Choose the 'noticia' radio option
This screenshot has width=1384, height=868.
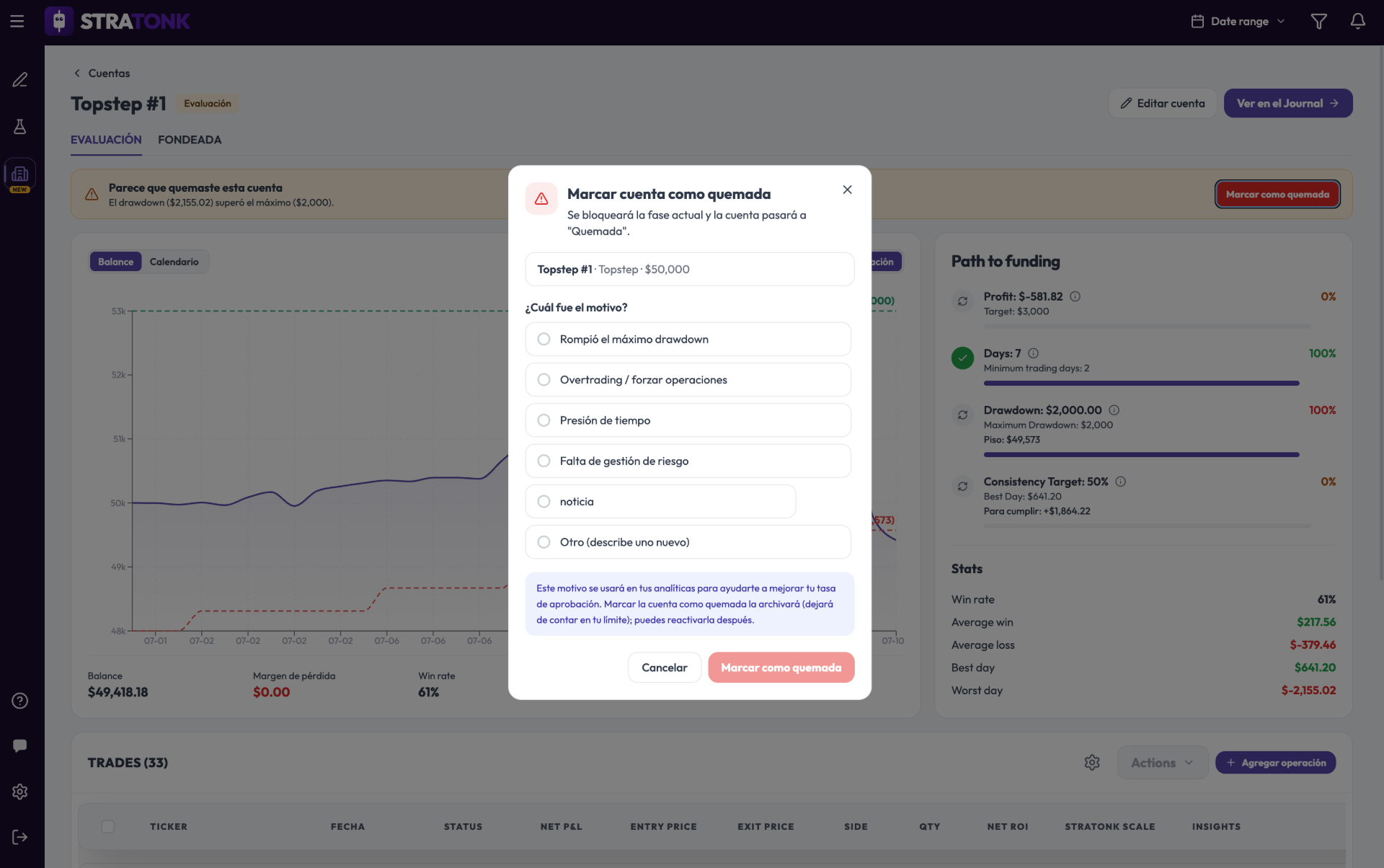[x=660, y=502]
